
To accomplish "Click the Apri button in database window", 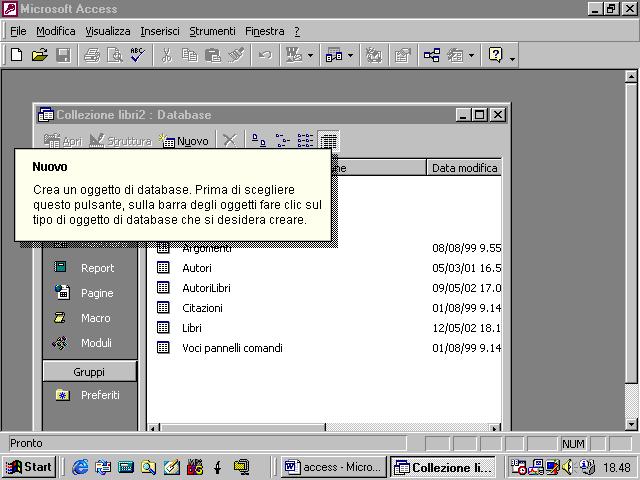I will (x=63, y=141).
